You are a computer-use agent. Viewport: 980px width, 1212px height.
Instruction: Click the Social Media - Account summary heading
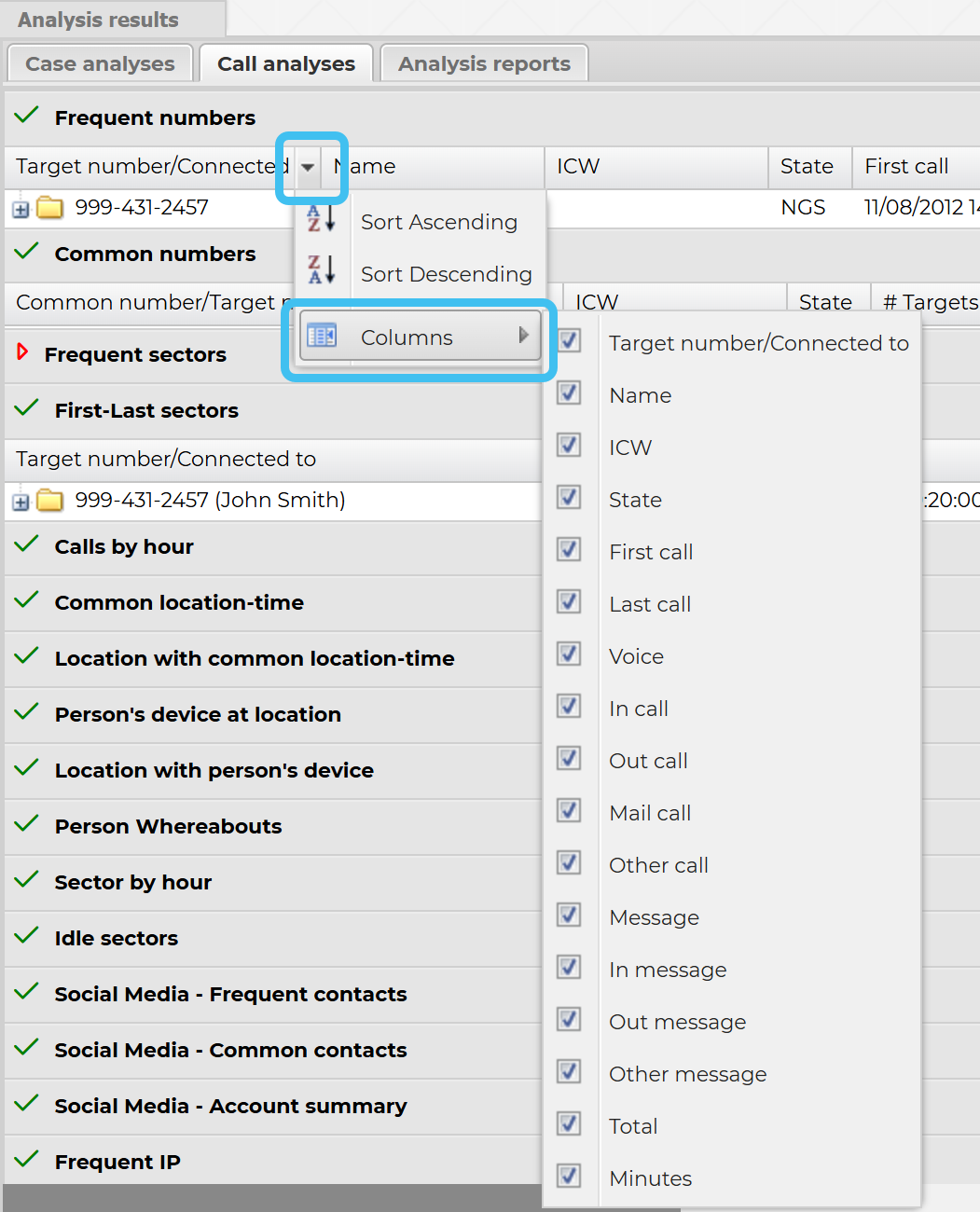230,1106
